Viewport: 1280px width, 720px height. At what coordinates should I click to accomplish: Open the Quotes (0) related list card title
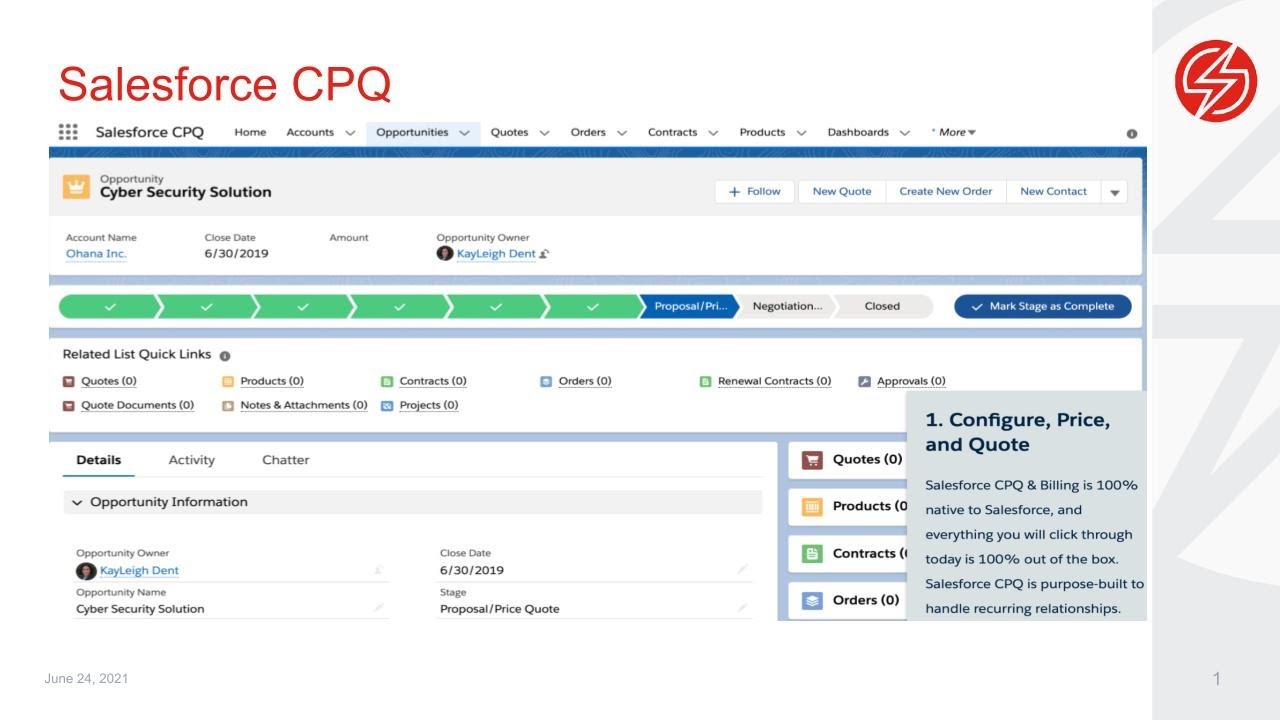tap(867, 460)
